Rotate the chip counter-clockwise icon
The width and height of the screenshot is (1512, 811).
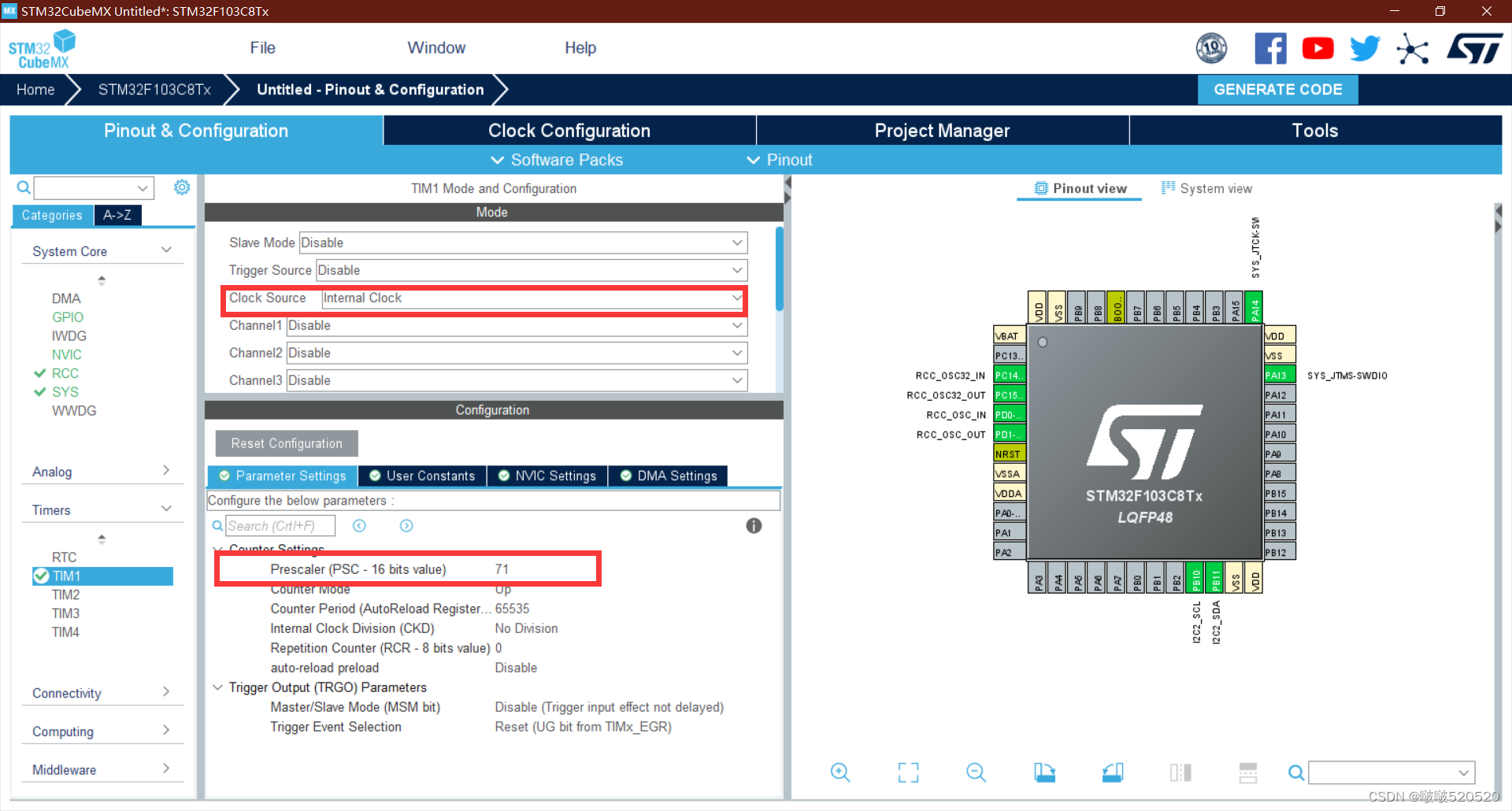coord(1113,772)
